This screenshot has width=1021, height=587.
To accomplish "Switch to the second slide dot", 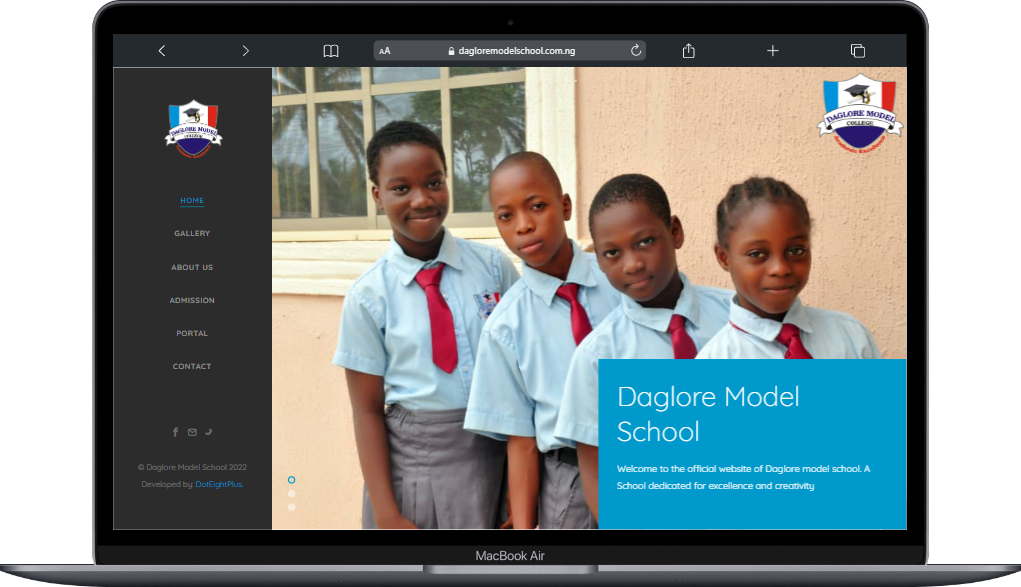I will click(291, 494).
